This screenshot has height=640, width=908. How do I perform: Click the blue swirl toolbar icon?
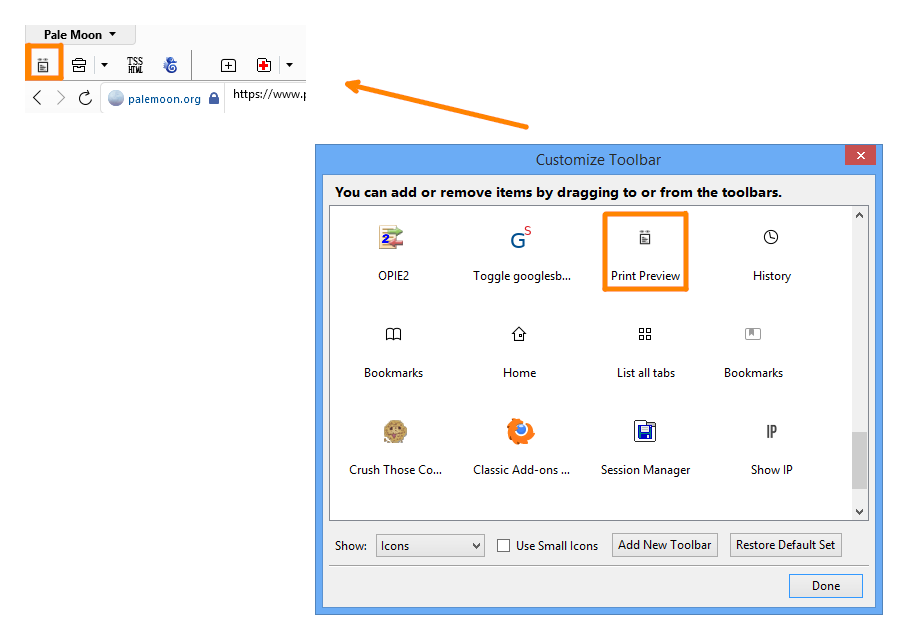(170, 65)
